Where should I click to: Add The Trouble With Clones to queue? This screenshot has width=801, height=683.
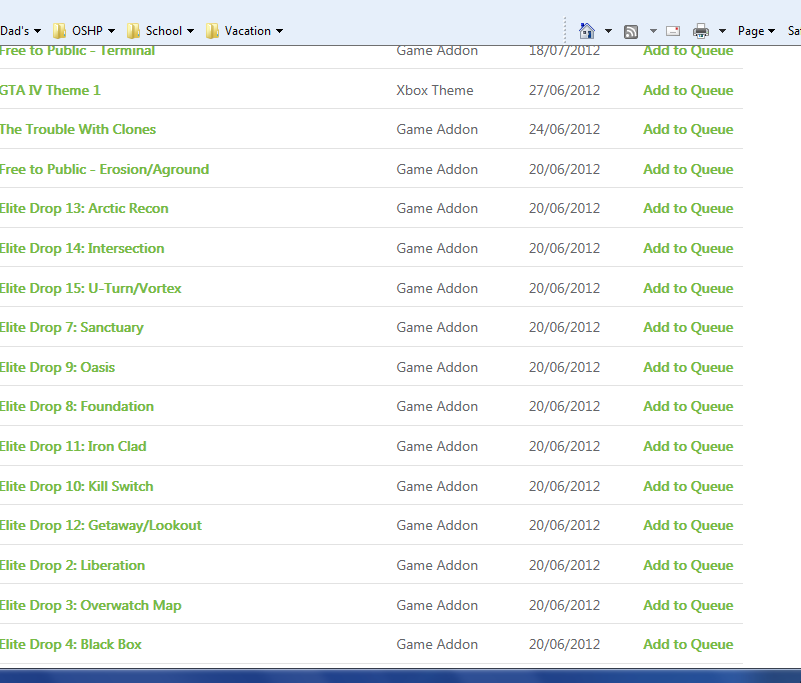tap(688, 130)
